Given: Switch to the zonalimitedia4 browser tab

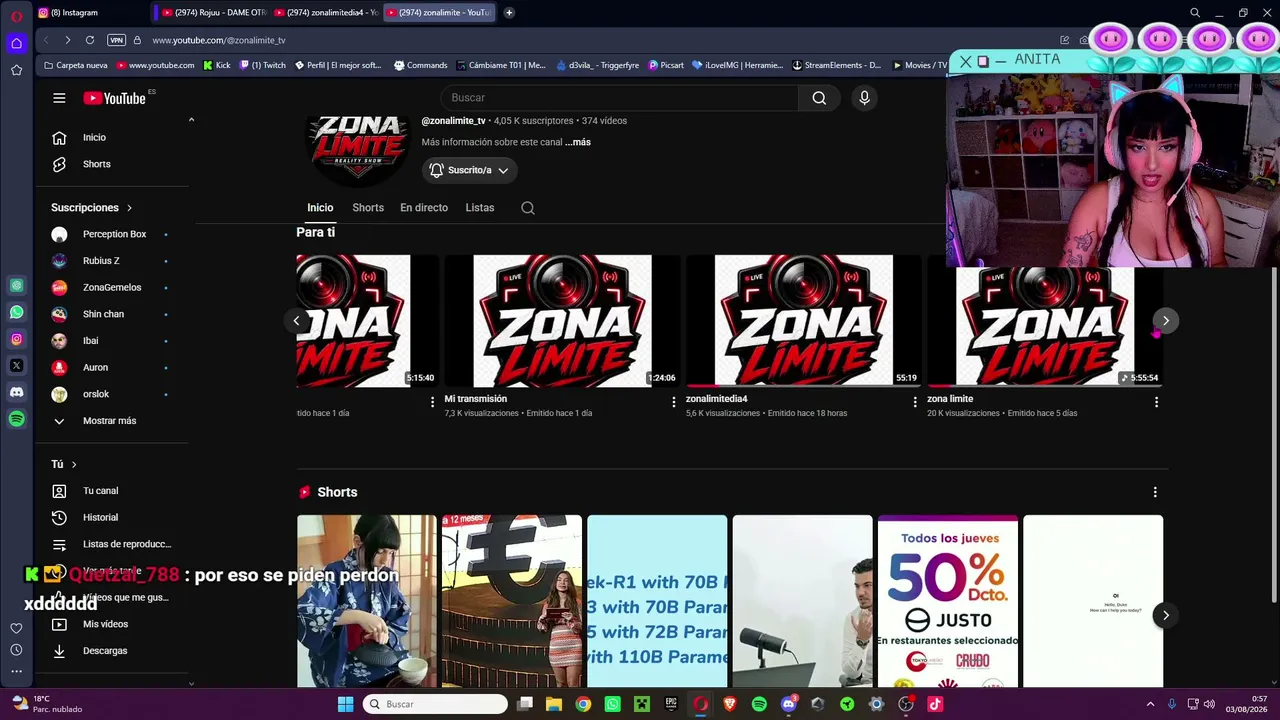Looking at the screenshot, I should click(x=325, y=13).
